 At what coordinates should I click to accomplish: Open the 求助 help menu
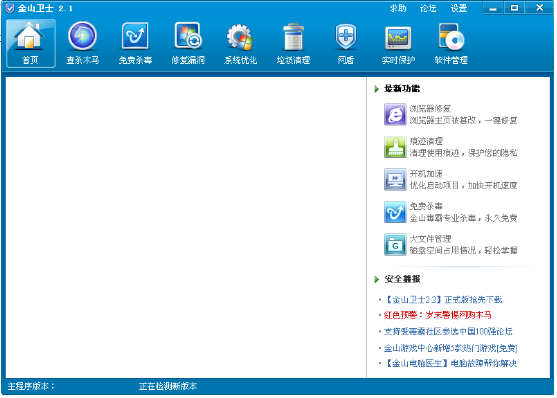tap(398, 8)
